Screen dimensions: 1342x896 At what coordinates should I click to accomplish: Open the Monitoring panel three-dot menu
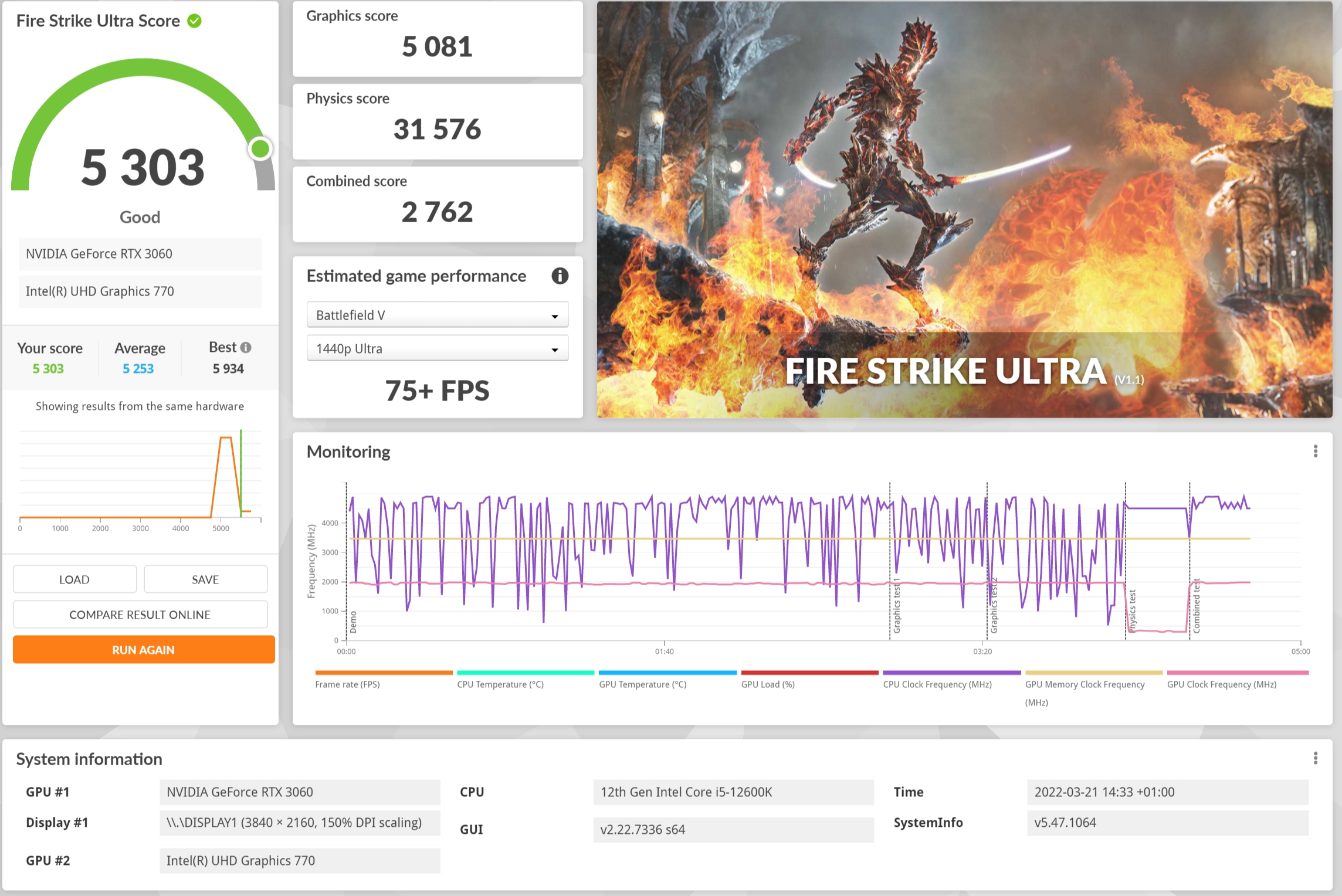(x=1316, y=451)
